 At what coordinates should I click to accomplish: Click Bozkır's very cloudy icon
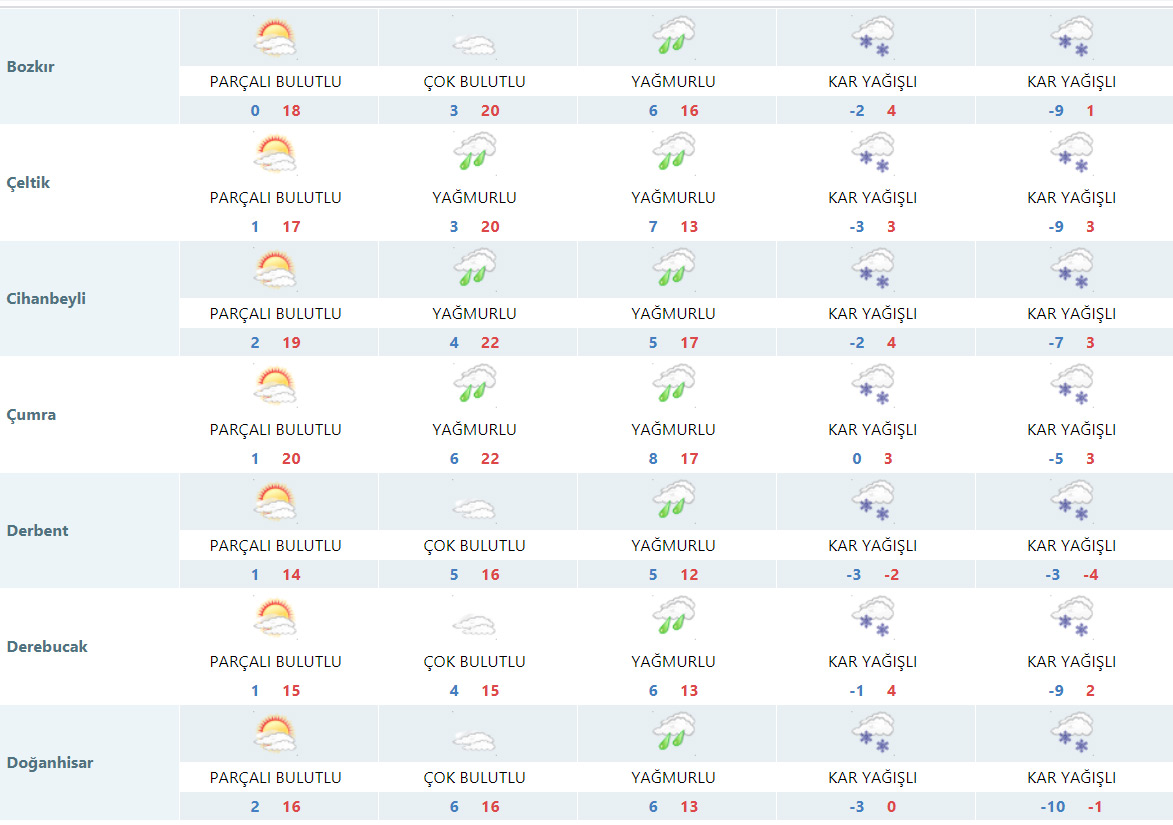coord(473,44)
